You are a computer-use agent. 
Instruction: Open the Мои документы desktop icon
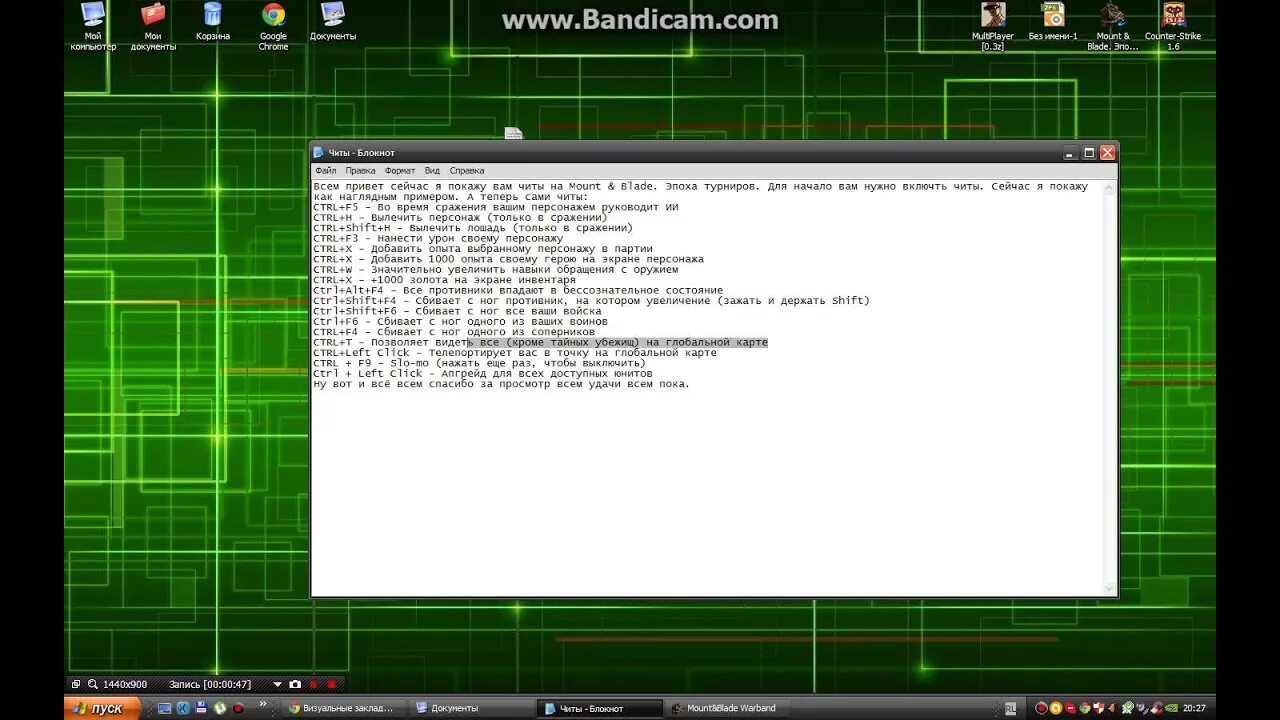[x=153, y=26]
